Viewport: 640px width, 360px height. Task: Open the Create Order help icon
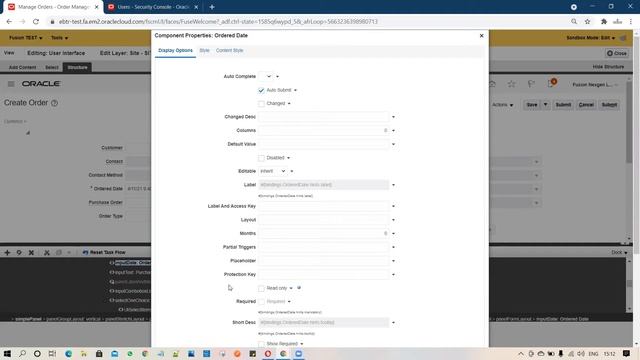tap(54, 103)
